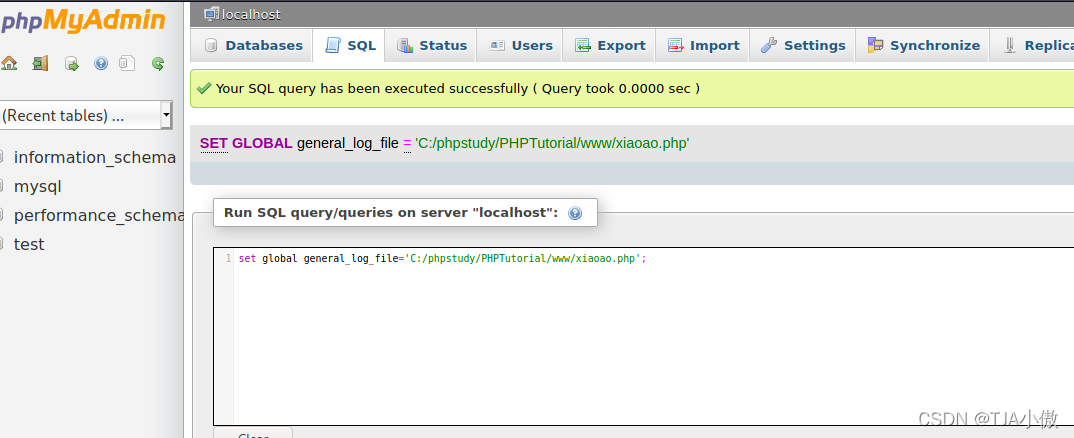
Task: Switch to the SQL tab
Action: coord(350,45)
